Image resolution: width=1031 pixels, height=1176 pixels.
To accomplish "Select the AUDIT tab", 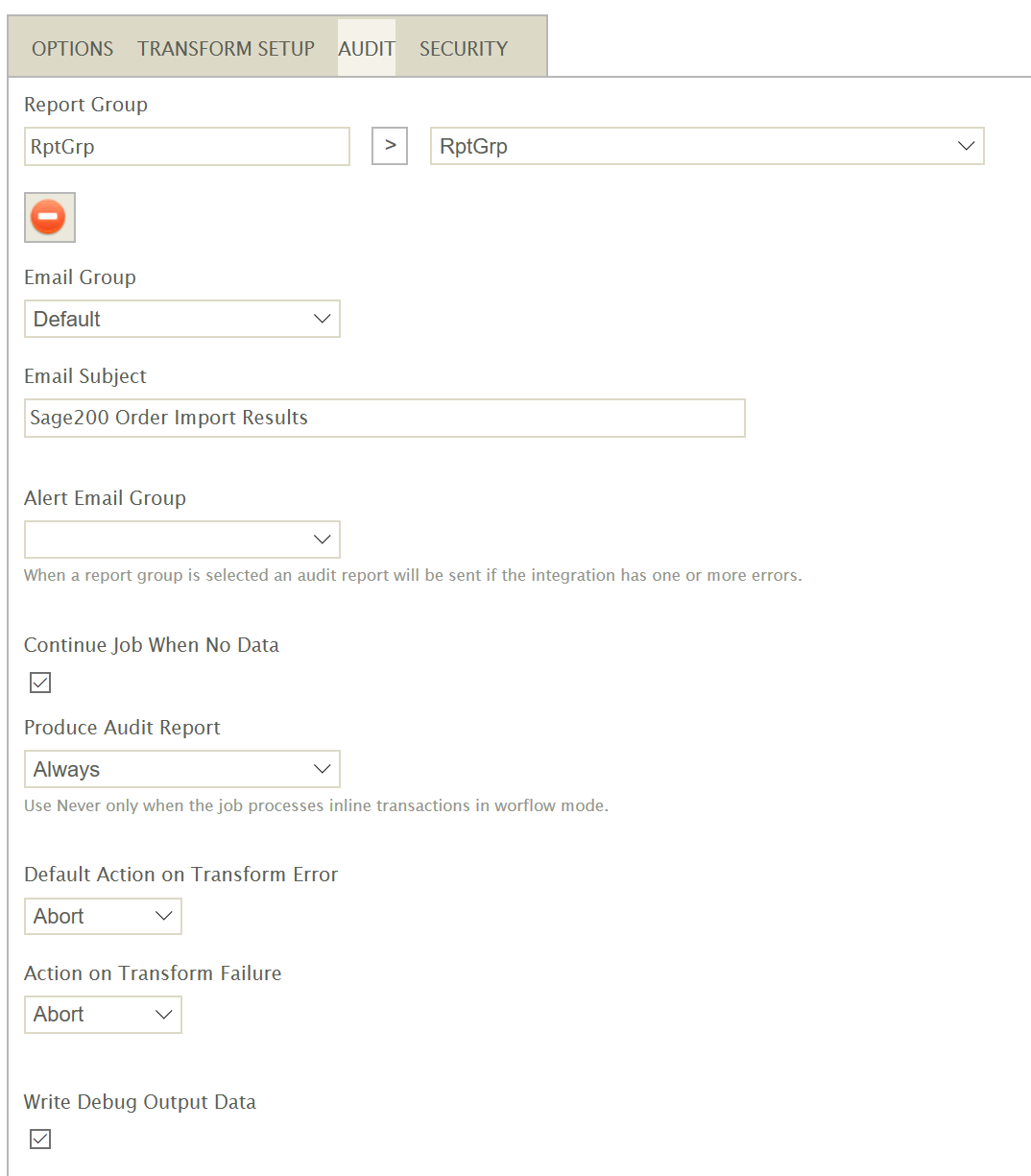I will coord(367,48).
